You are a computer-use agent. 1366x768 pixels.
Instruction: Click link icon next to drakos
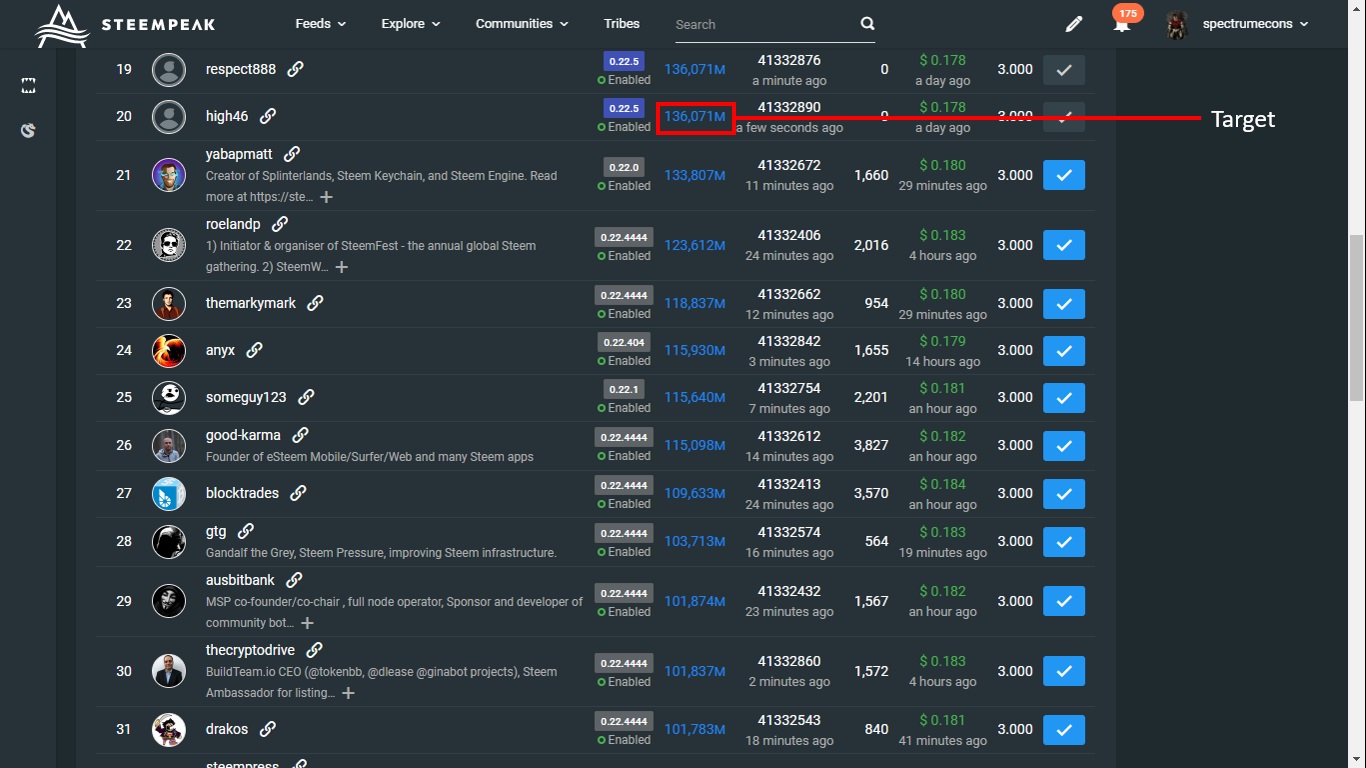[x=267, y=729]
